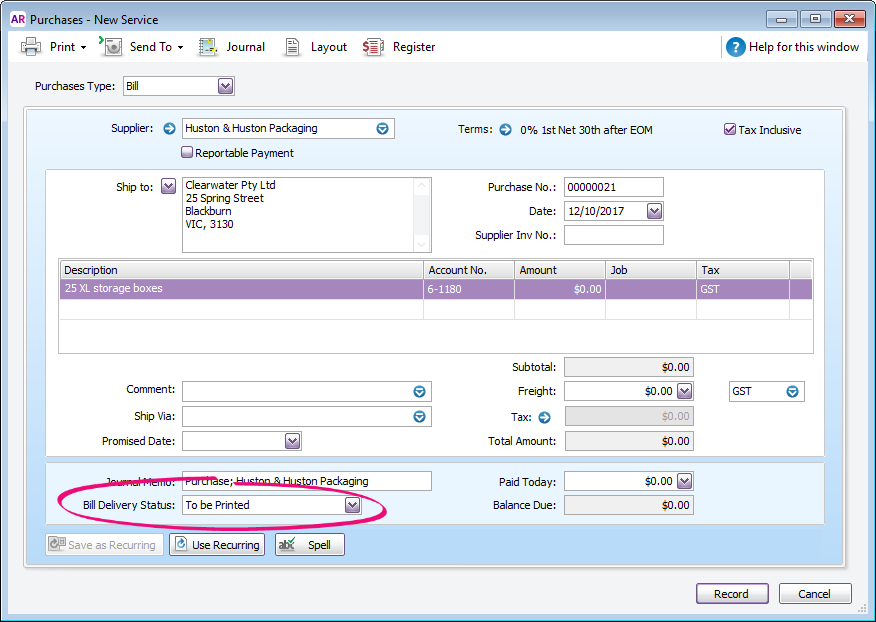Toggle the Tax Inclusive checkbox
Screen dimensions: 876x622
coord(730,130)
